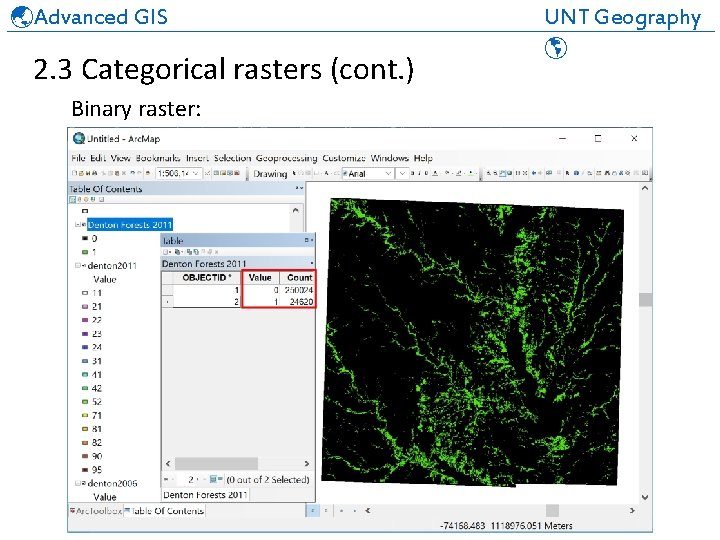Open the Drawing dropdown menu
Viewport: 720px width, 540px height.
(270, 174)
